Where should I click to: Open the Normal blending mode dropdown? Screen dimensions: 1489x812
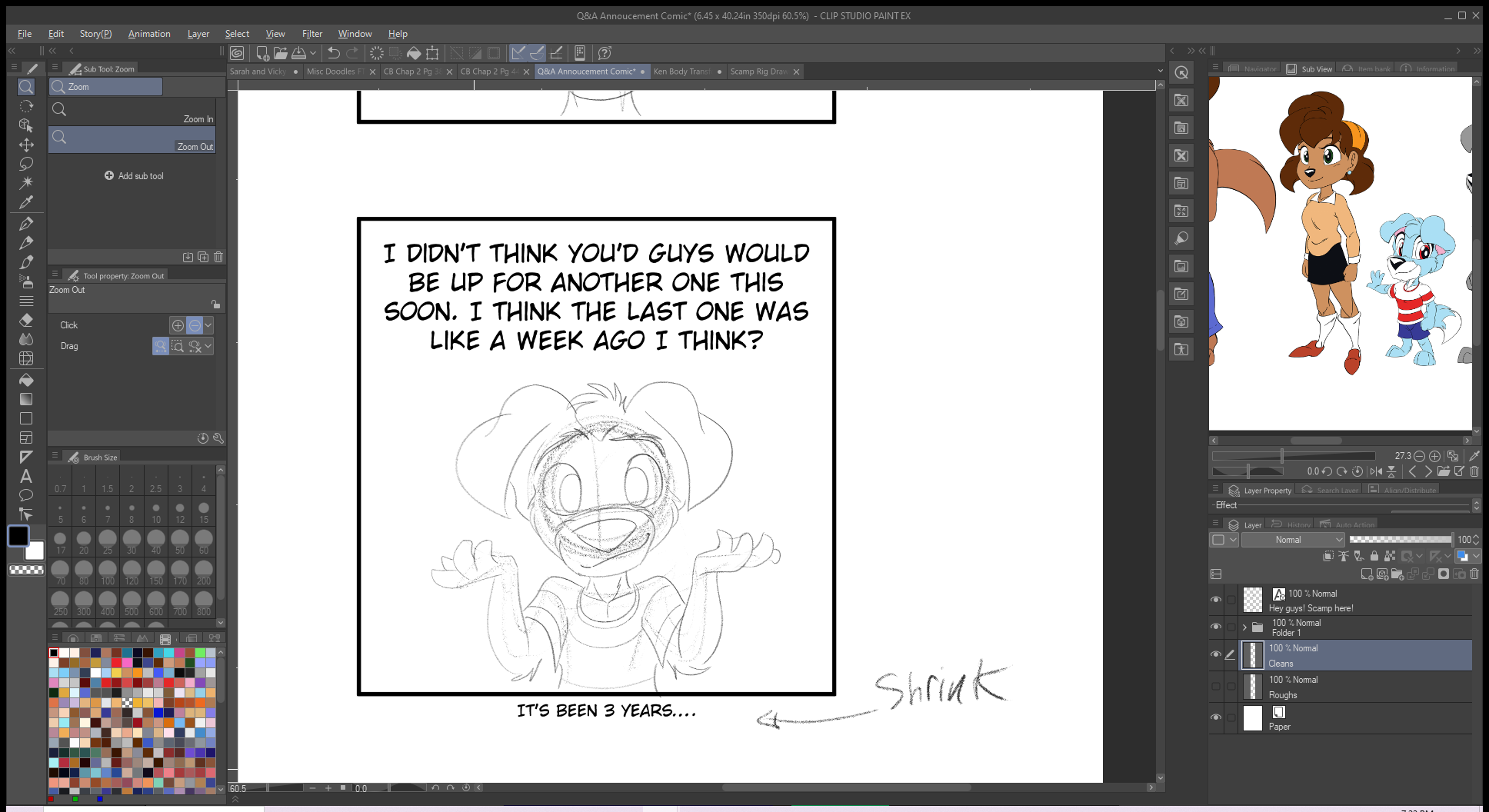[x=1293, y=540]
